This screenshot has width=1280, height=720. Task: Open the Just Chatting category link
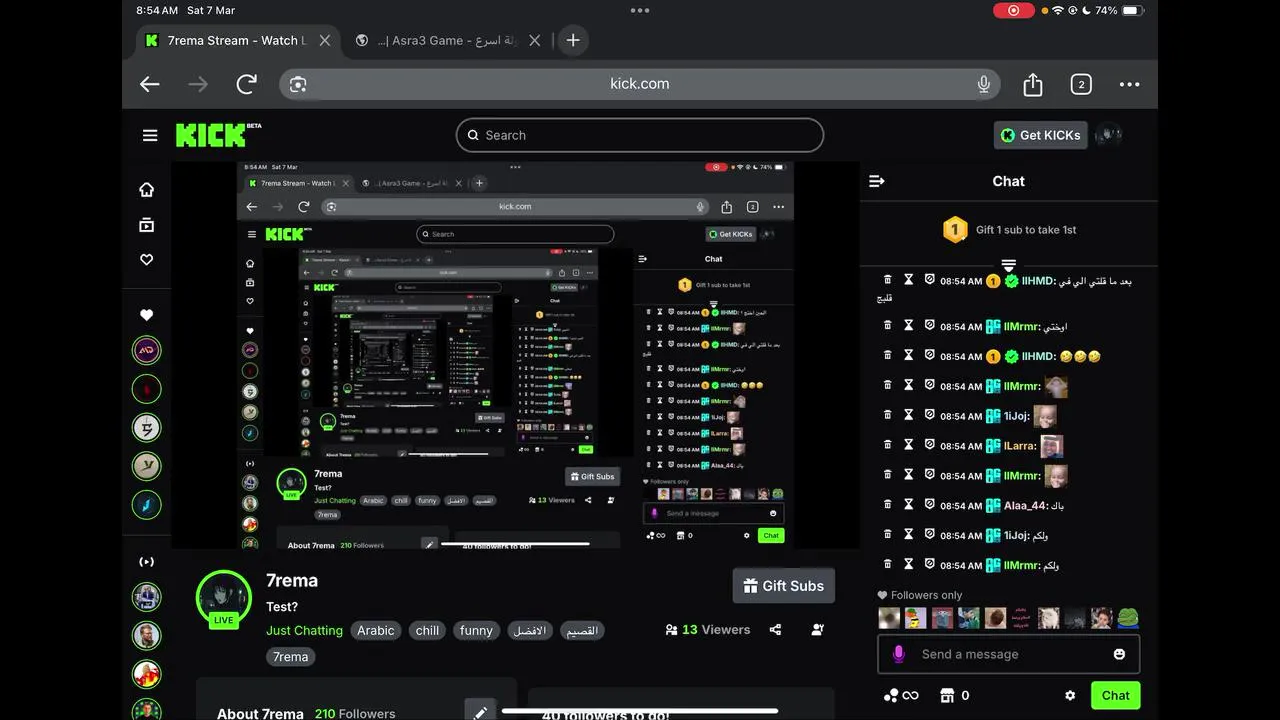coord(304,630)
